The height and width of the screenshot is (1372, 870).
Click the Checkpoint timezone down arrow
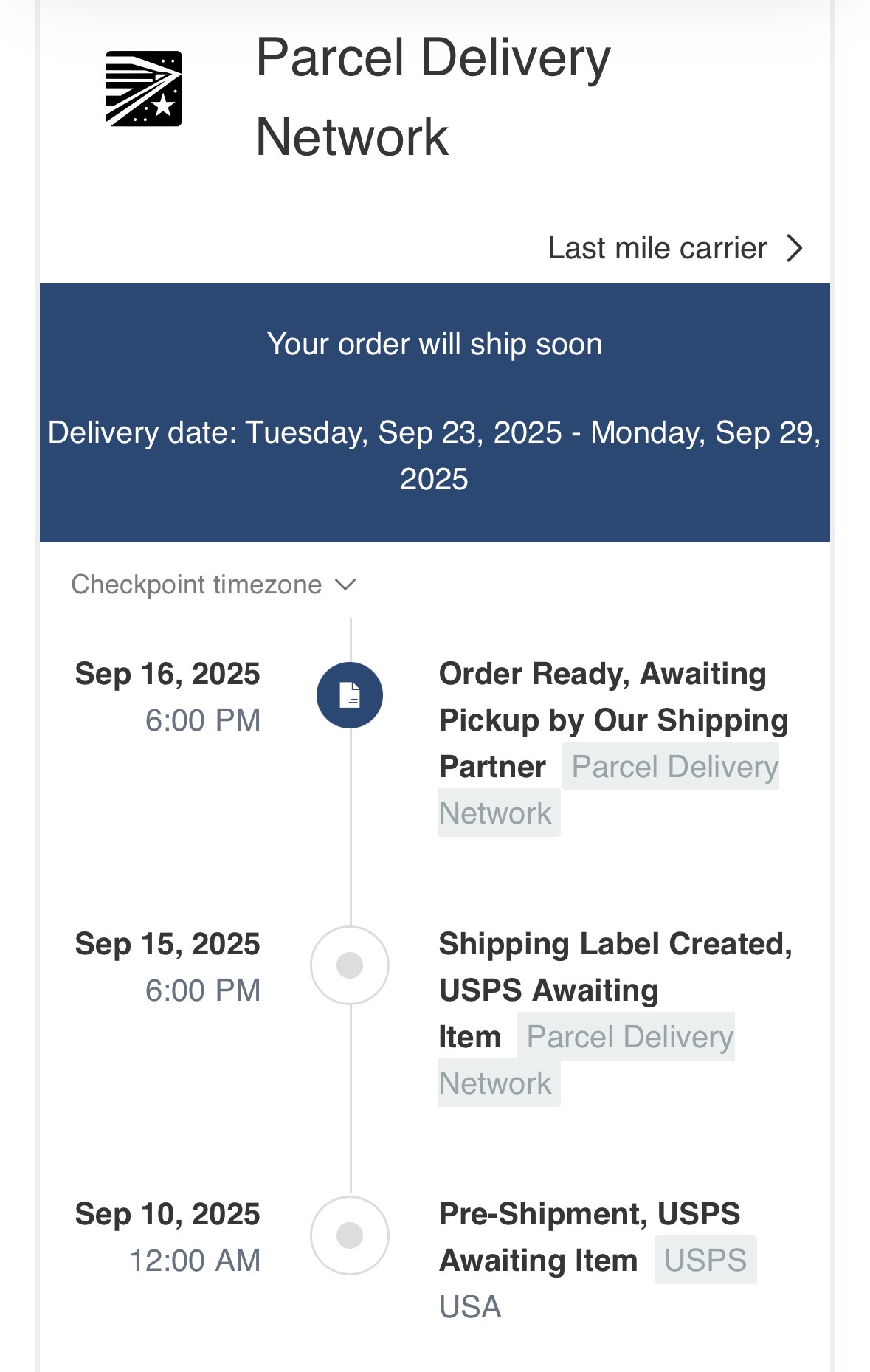(345, 585)
